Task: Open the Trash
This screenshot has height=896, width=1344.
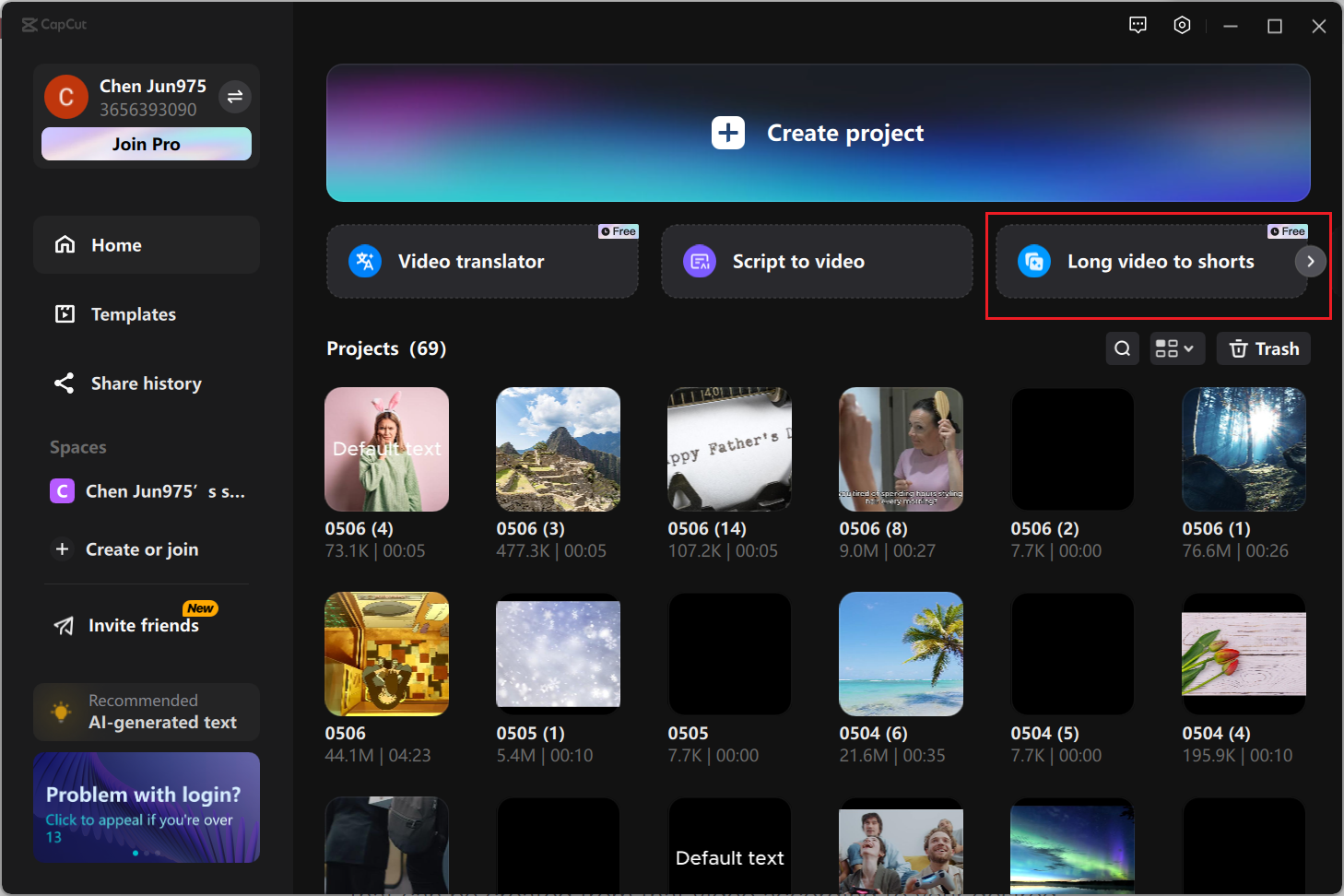Action: (x=1263, y=348)
